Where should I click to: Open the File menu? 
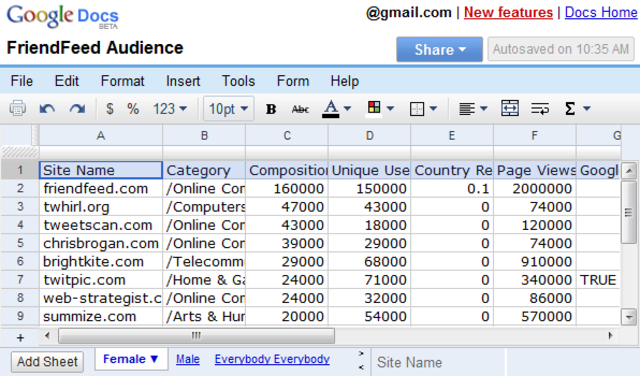tap(22, 81)
